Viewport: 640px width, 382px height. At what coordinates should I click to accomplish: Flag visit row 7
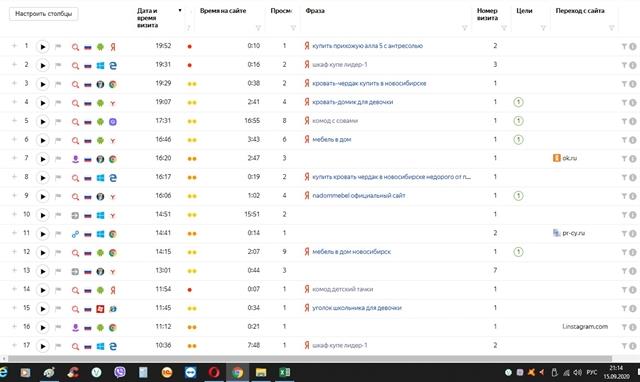pos(58,159)
